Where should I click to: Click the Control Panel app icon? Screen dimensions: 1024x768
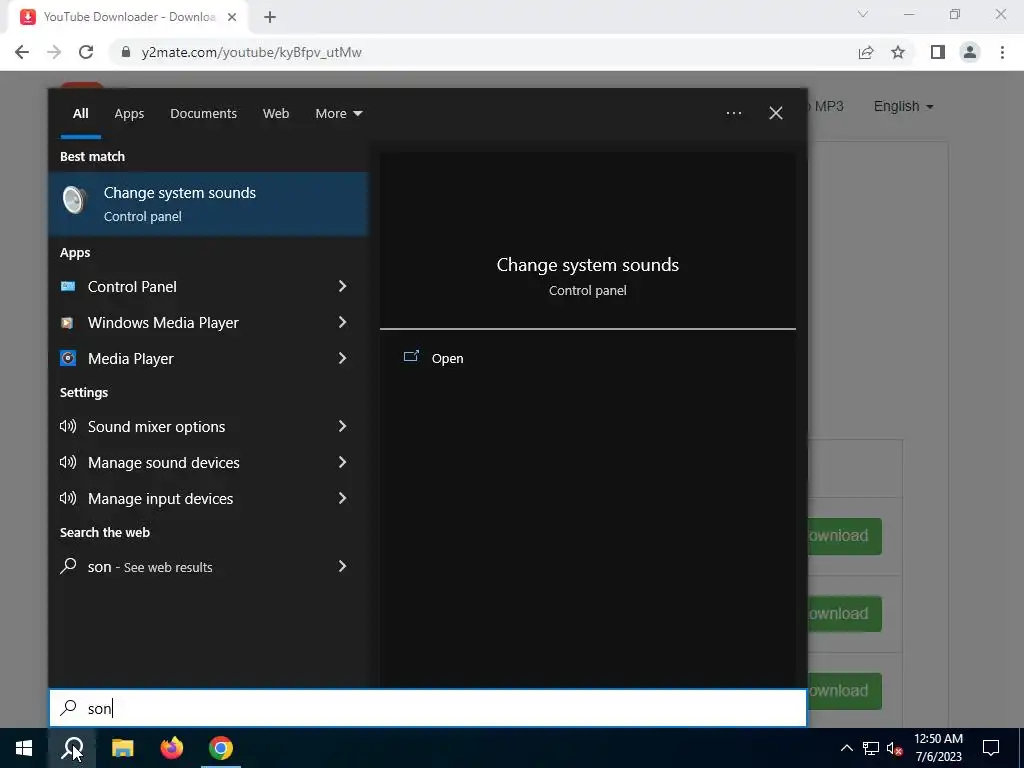[68, 286]
